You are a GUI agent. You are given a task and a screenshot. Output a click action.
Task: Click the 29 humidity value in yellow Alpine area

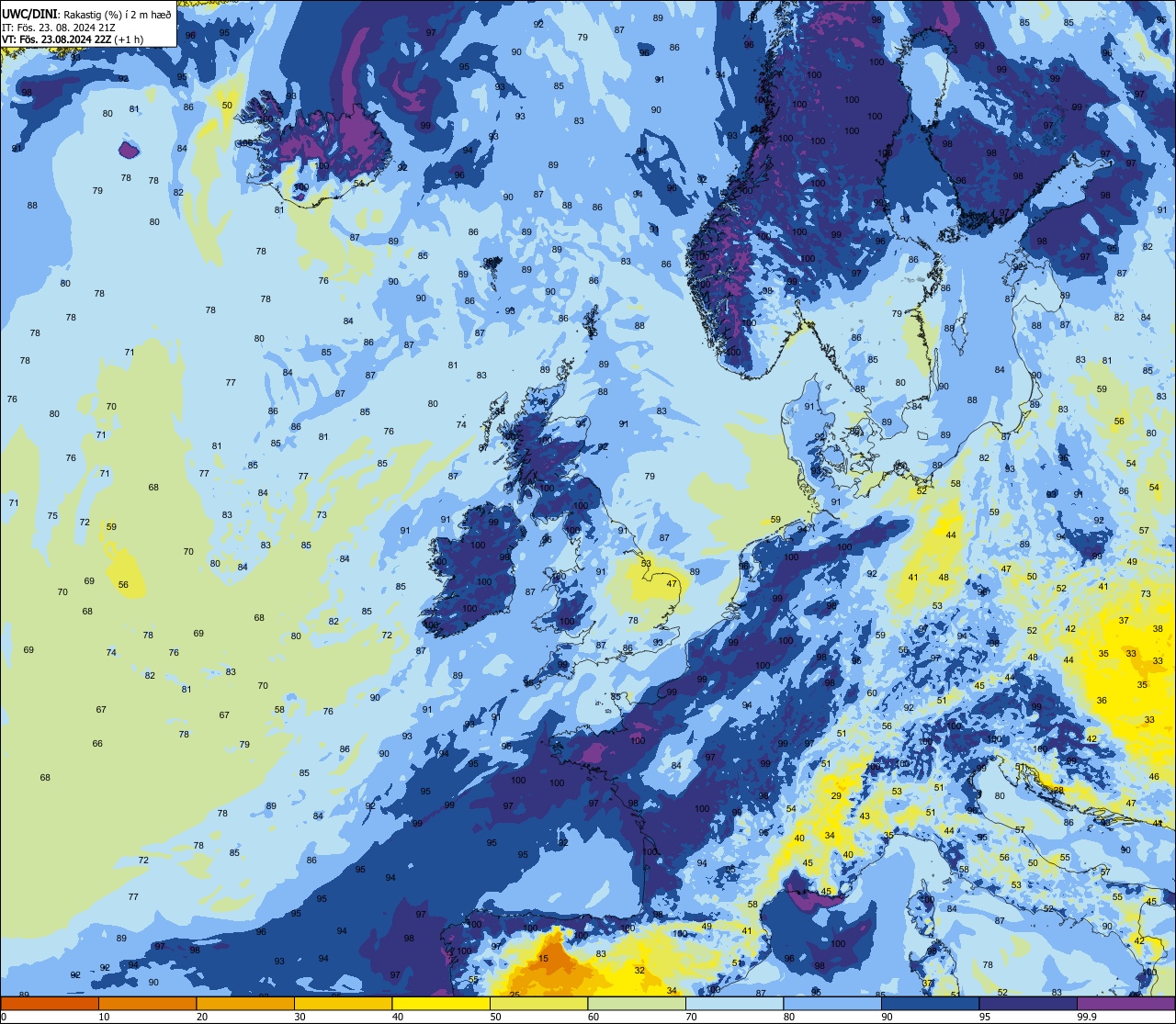point(836,796)
